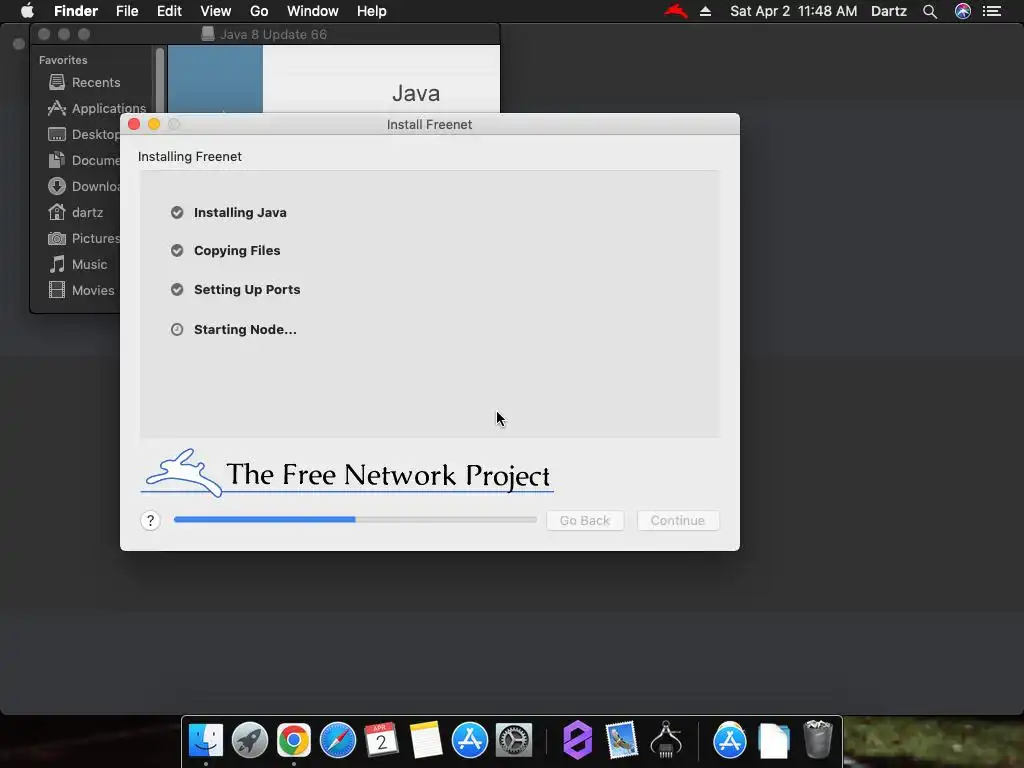Open Spotlight search magnifier icon
This screenshot has width=1024, height=768.
point(930,11)
